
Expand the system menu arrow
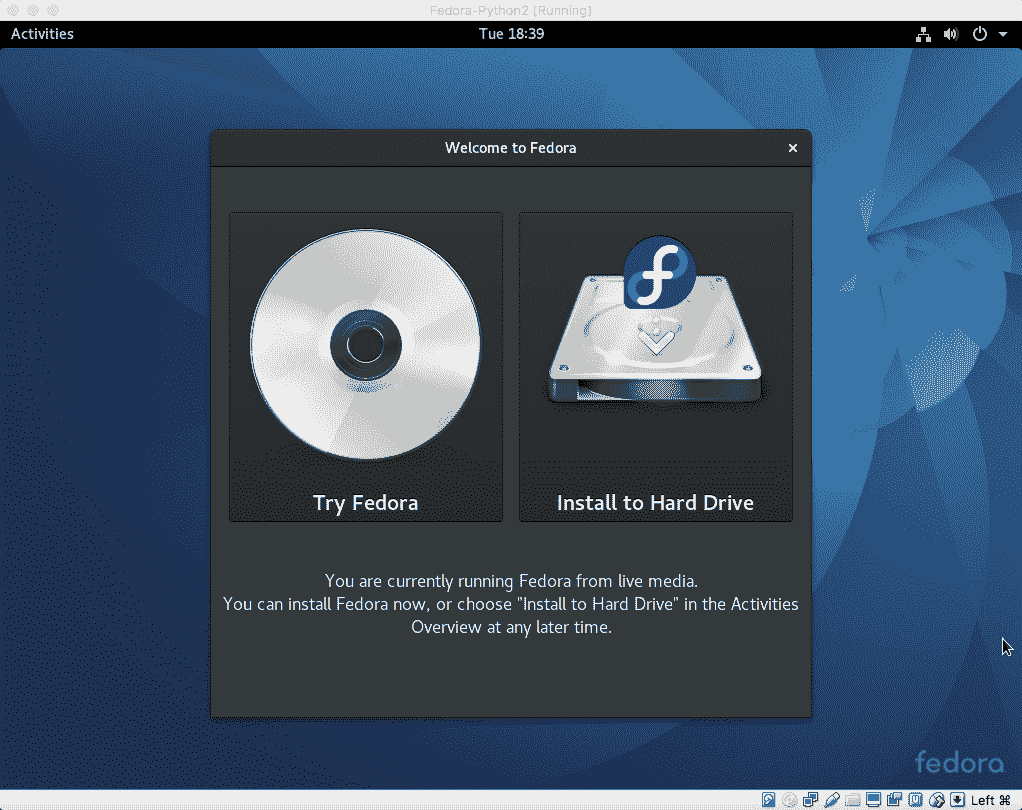1003,34
